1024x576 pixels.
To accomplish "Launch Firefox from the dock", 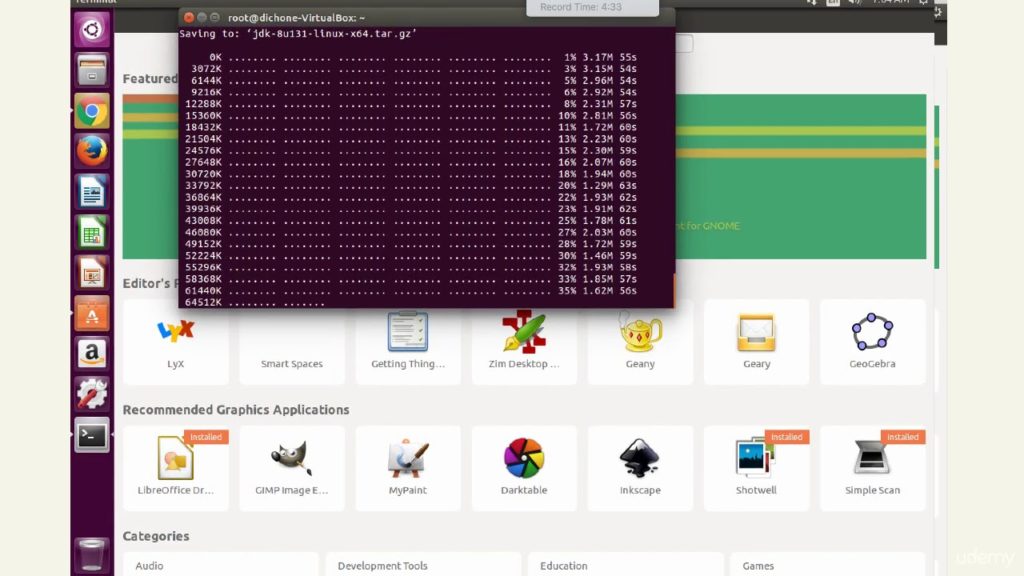I will pyautogui.click(x=91, y=151).
